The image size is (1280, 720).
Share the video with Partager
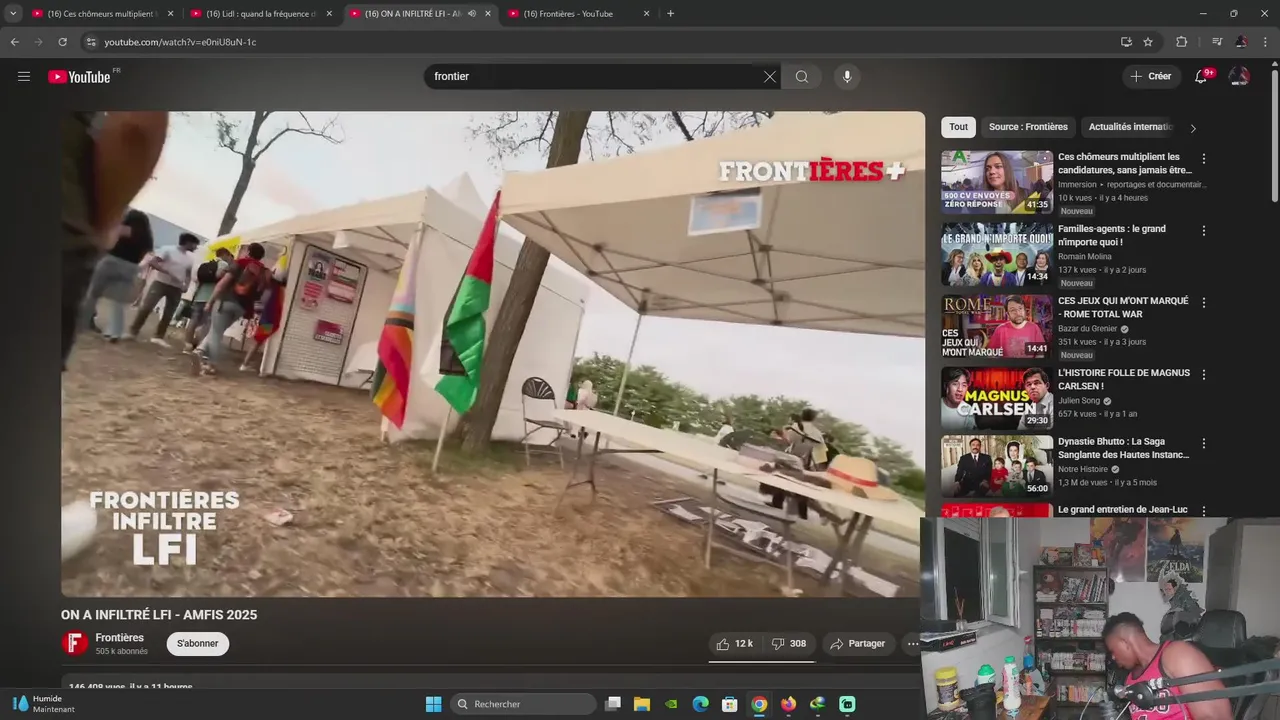pyautogui.click(x=858, y=644)
